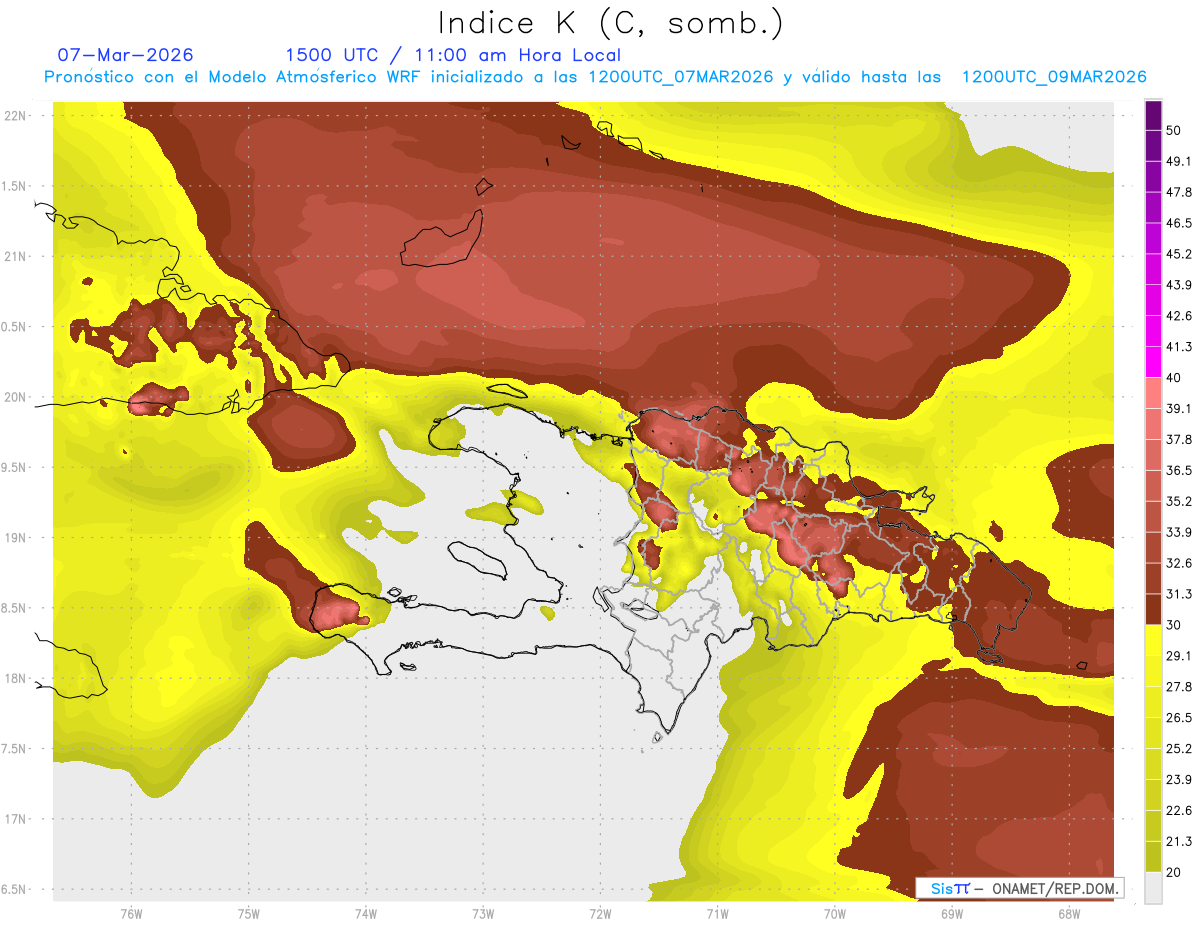The image size is (1200, 927).
Task: Select the gray legend band below 20
Action: click(x=1153, y=887)
